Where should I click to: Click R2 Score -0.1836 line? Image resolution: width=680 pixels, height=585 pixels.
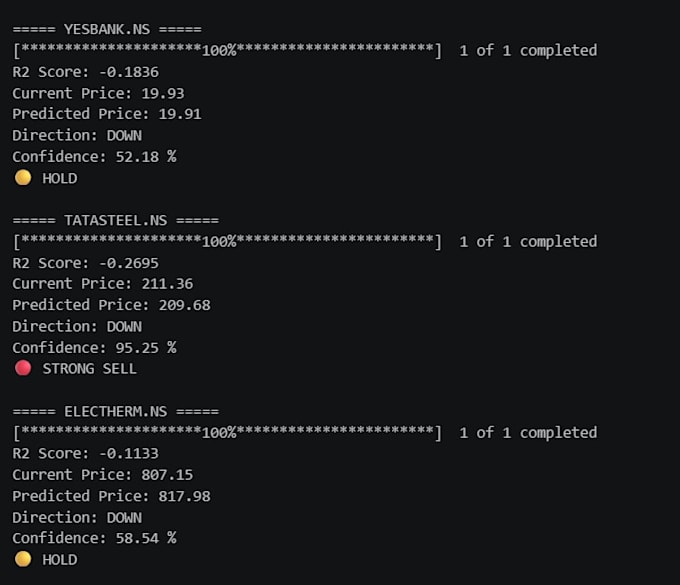click(x=85, y=72)
